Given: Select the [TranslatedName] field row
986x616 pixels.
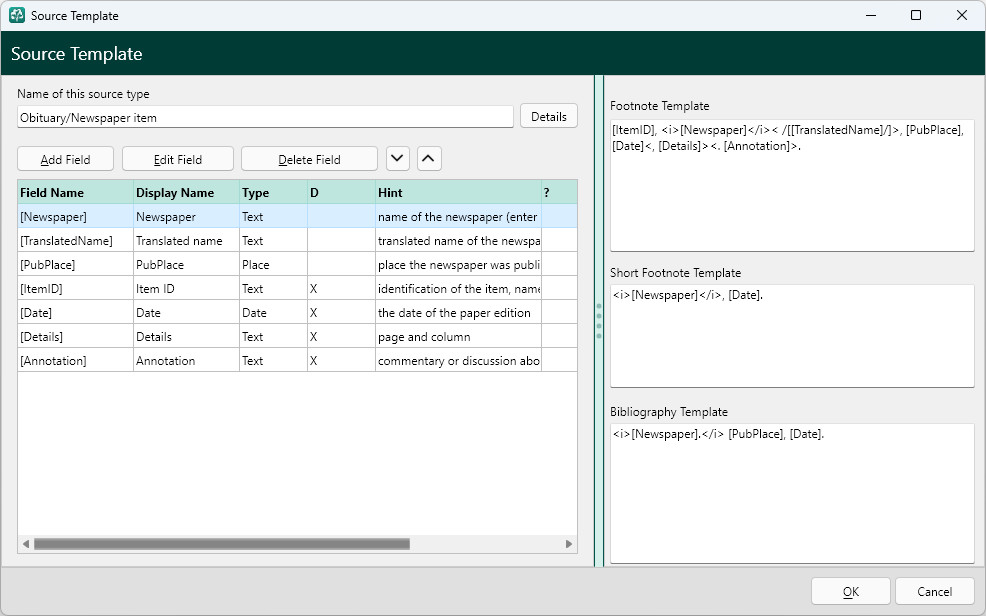Looking at the screenshot, I should [297, 240].
